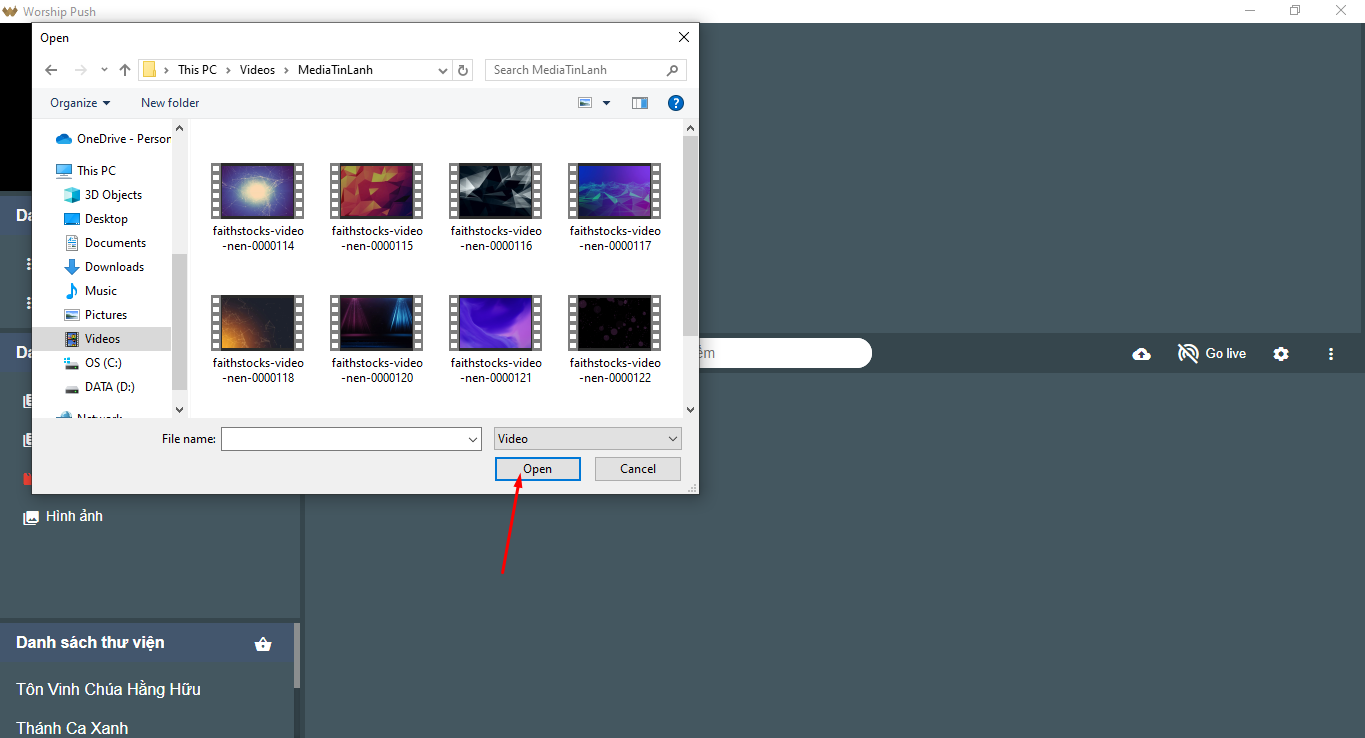Select video faithstocks-video-nen-0000121
The width and height of the screenshot is (1365, 738).
pos(496,340)
